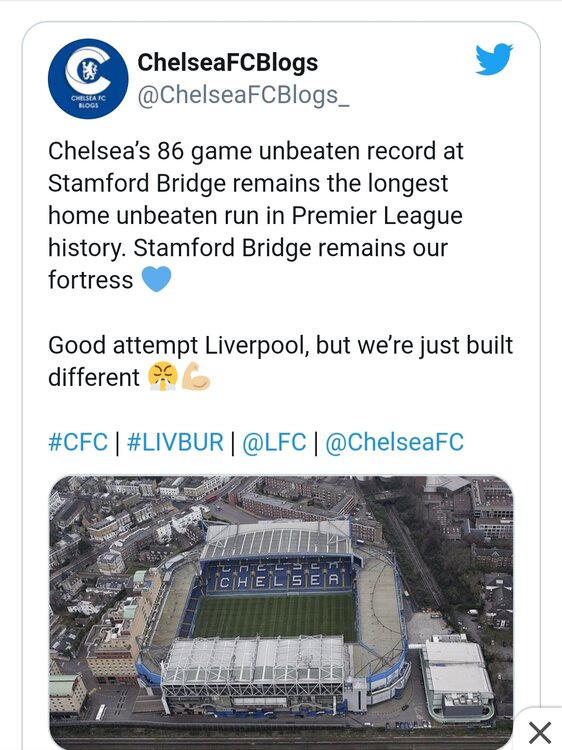This screenshot has height=750, width=562.
Task: Click the green pitch in the stadium photo
Action: click(275, 616)
